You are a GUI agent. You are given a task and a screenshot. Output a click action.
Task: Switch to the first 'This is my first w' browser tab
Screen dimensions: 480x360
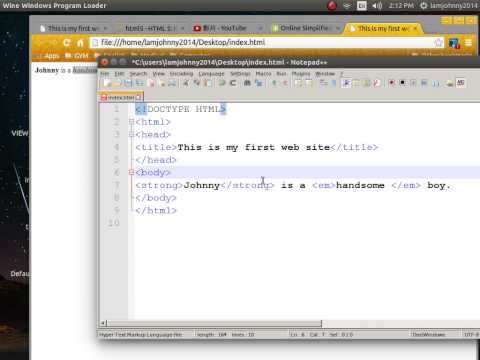click(73, 28)
